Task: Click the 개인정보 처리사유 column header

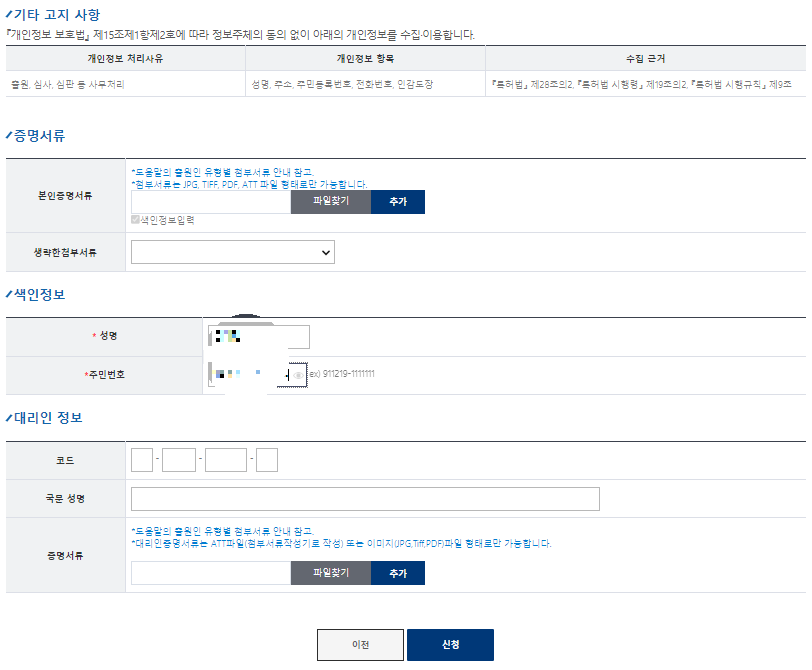Action: tap(125, 59)
